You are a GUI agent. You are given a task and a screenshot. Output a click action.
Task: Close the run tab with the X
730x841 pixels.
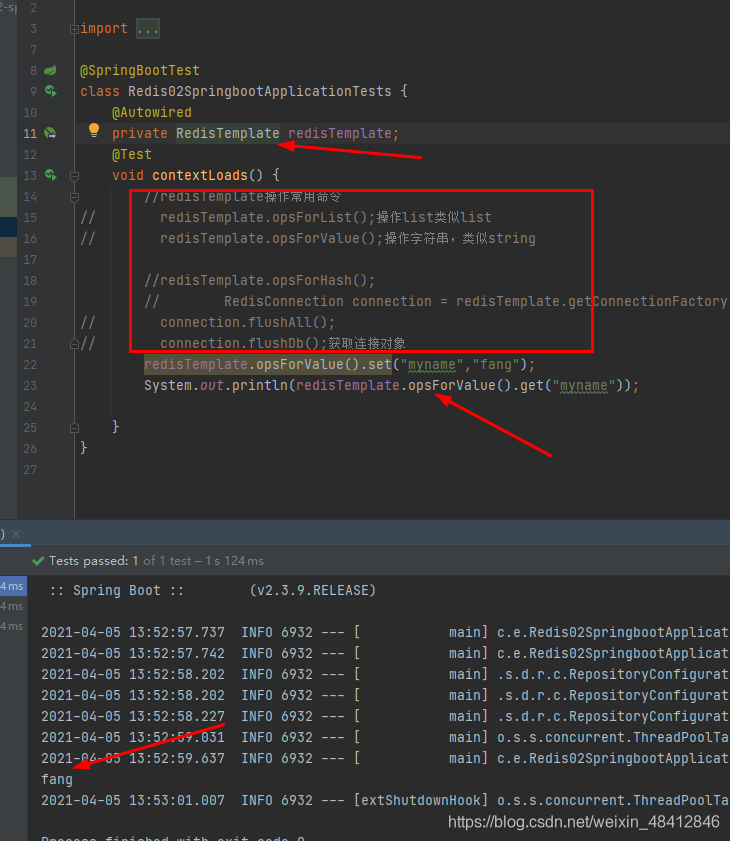click(16, 534)
